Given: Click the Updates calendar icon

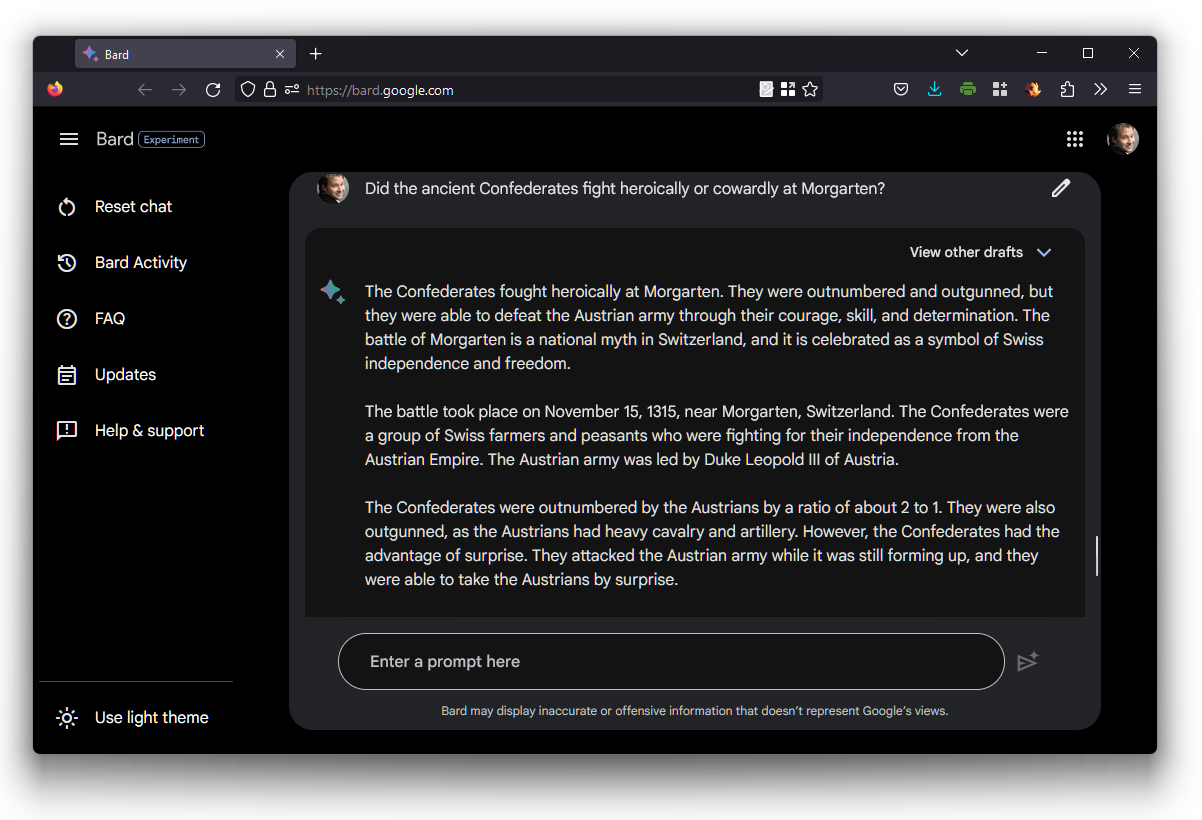Looking at the screenshot, I should click(67, 375).
